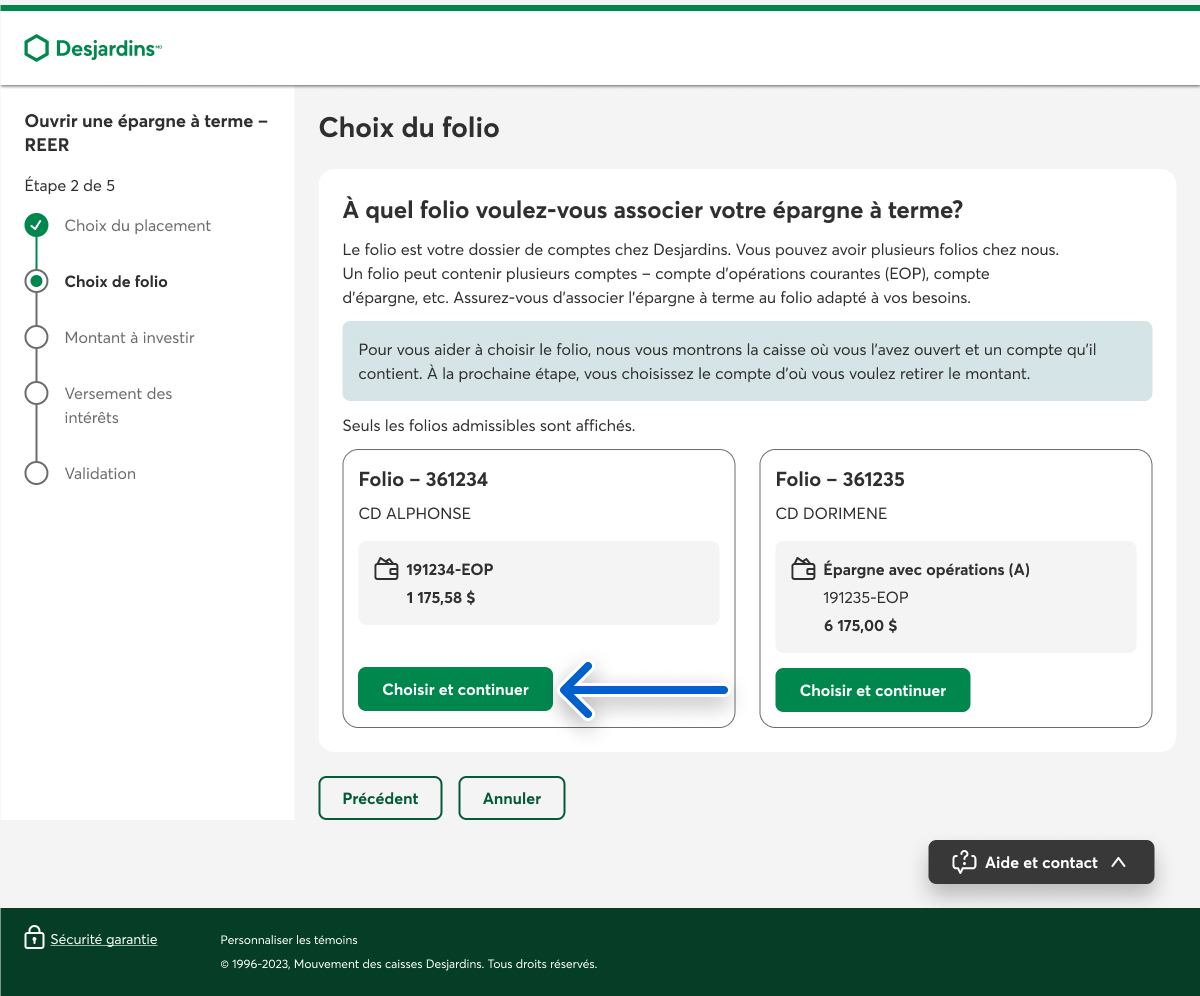1200x996 pixels.
Task: Choose and continue with Folio 361234
Action: tap(455, 689)
